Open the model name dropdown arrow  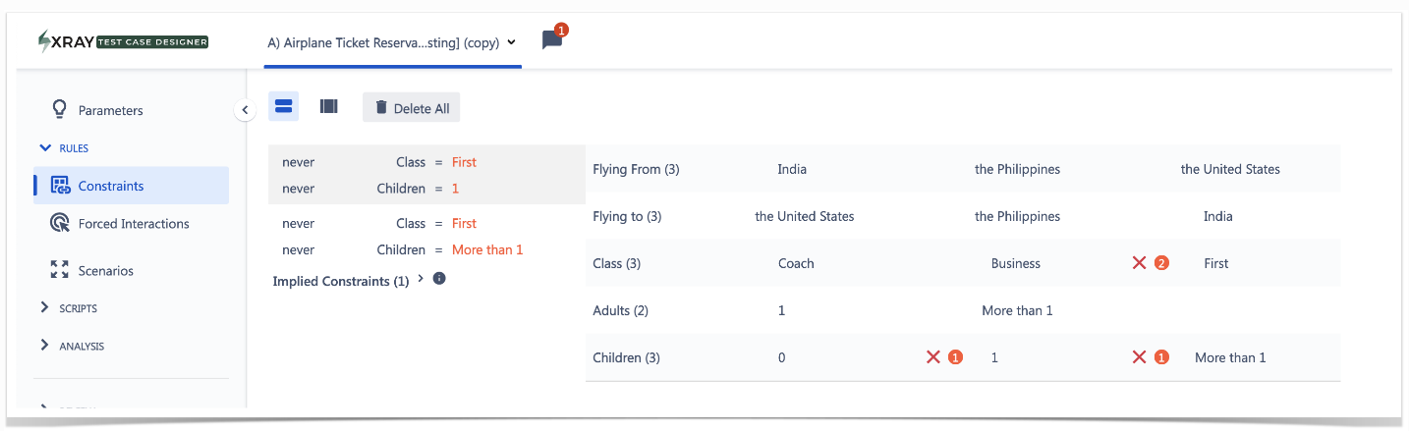pos(511,42)
